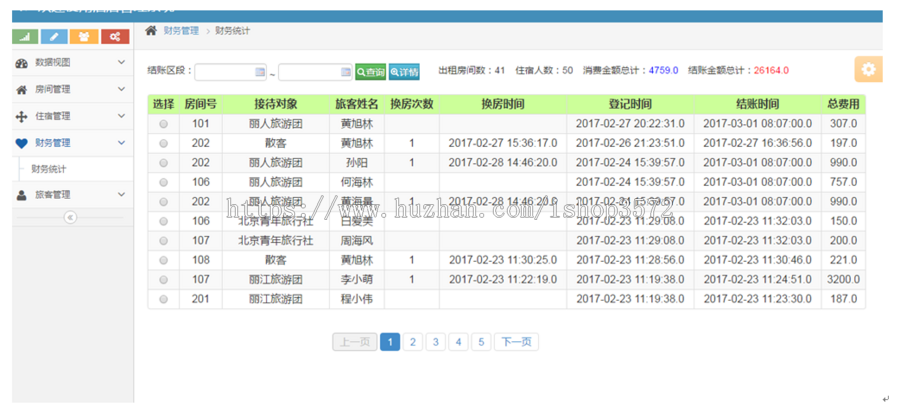The height and width of the screenshot is (413, 900).
Task: Click the 换房时间 column header
Action: click(x=503, y=104)
